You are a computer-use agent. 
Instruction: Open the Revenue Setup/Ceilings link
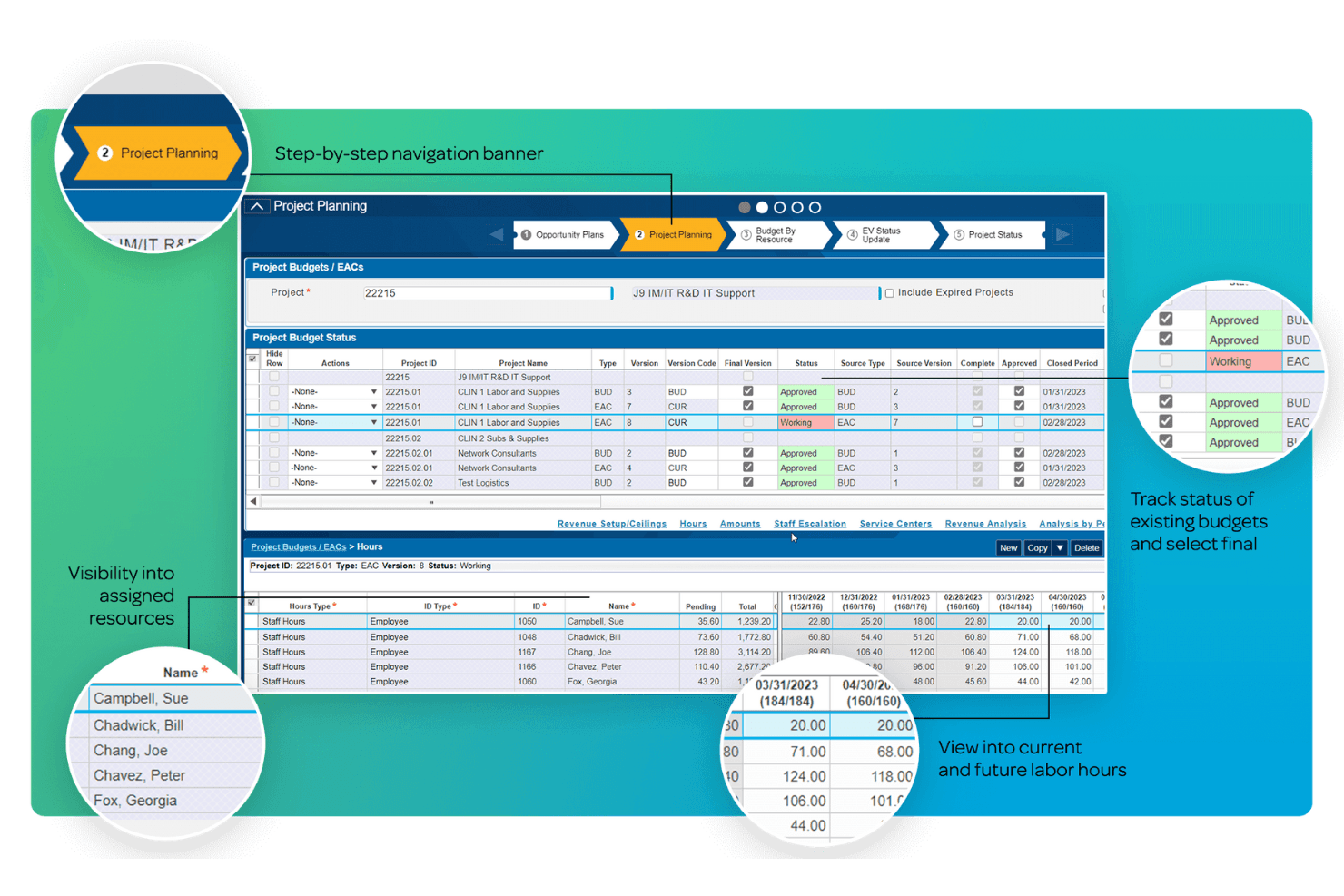click(612, 524)
